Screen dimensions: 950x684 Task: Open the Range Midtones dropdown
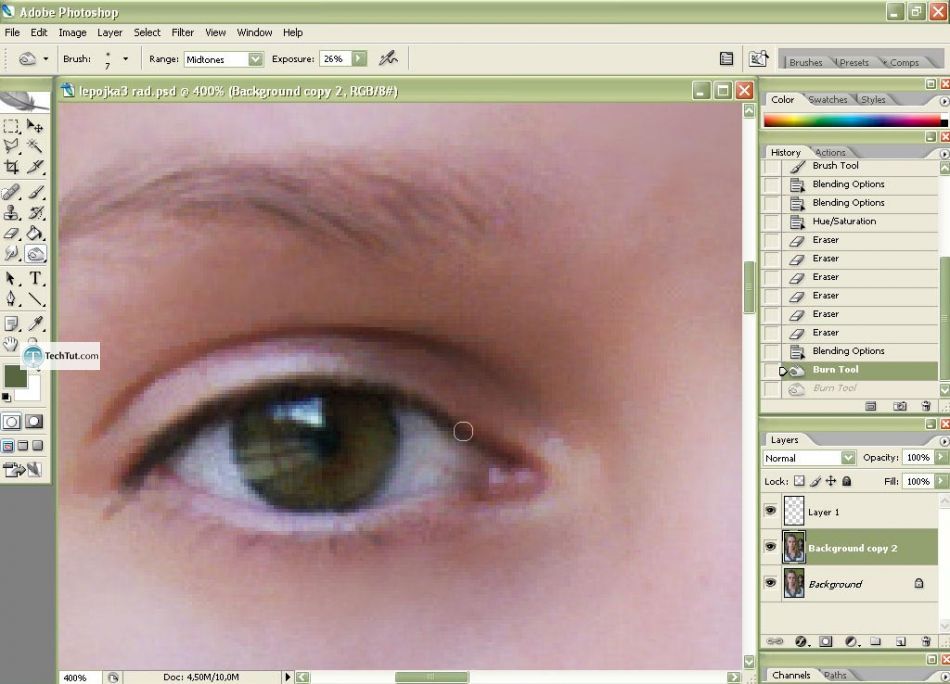256,59
